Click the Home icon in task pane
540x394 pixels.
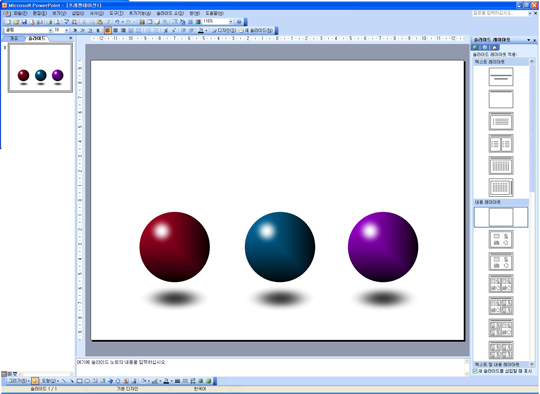(x=495, y=47)
